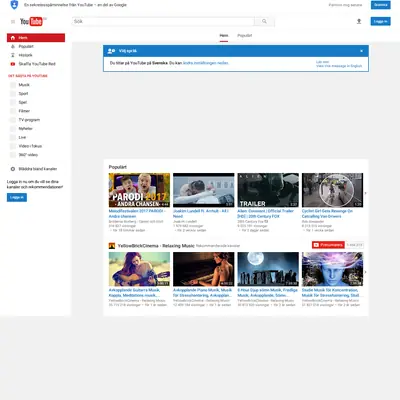The height and width of the screenshot is (400, 400).
Task: Click Bläddra bland kanaler link
Action: click(38, 169)
